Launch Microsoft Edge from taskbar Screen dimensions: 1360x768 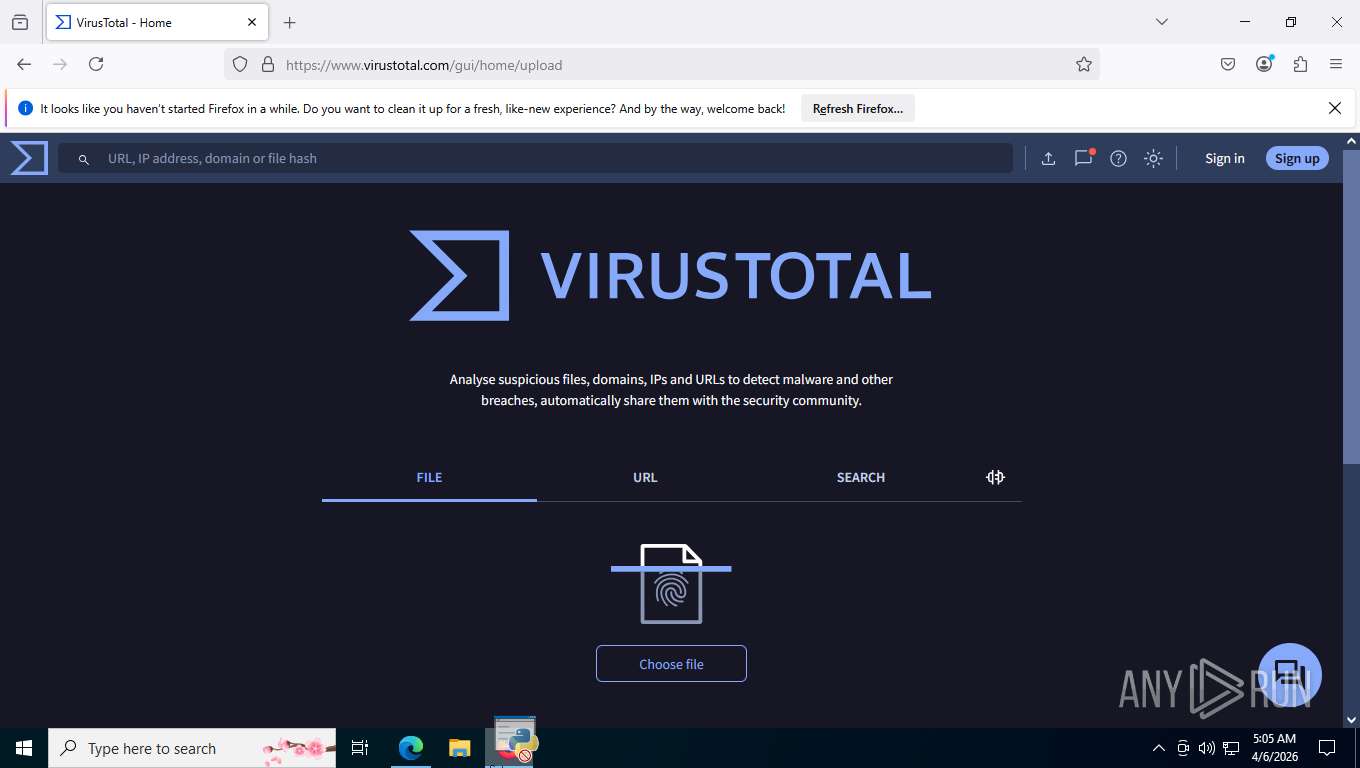[x=411, y=748]
